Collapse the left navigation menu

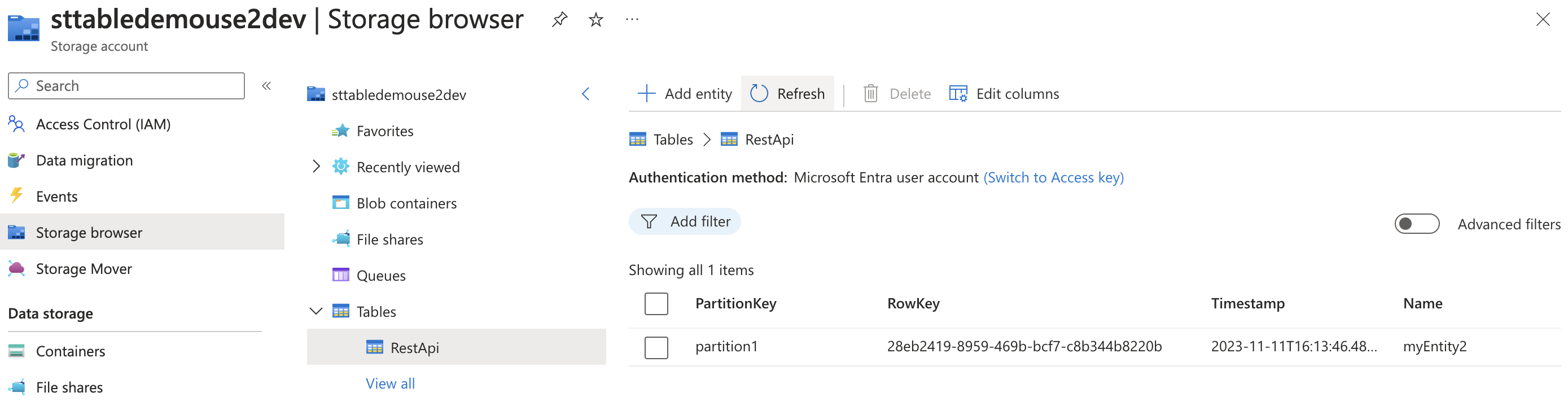click(266, 86)
